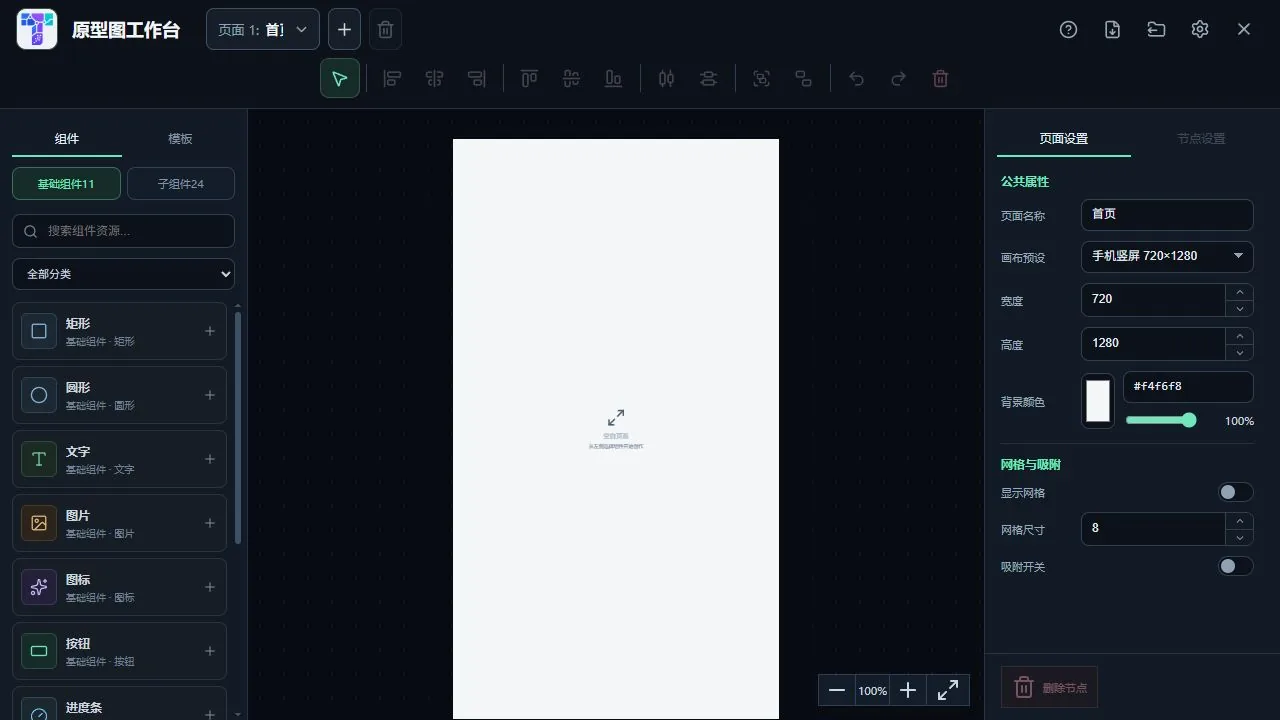Switch to the 模板 tab
This screenshot has width=1280, height=720.
tap(180, 139)
